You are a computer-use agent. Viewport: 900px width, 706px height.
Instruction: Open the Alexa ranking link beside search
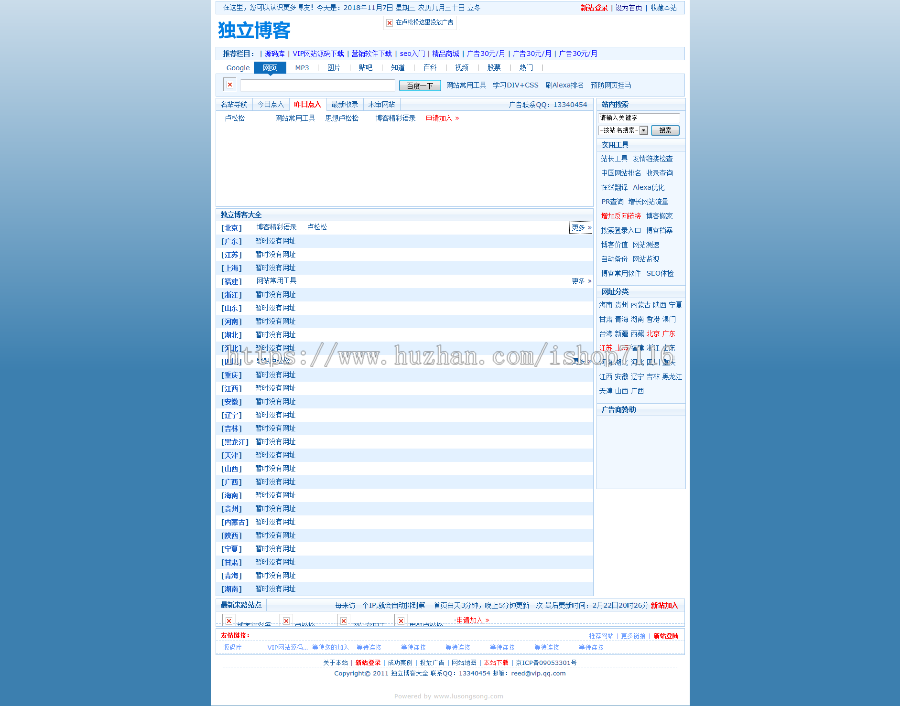[x=564, y=85]
